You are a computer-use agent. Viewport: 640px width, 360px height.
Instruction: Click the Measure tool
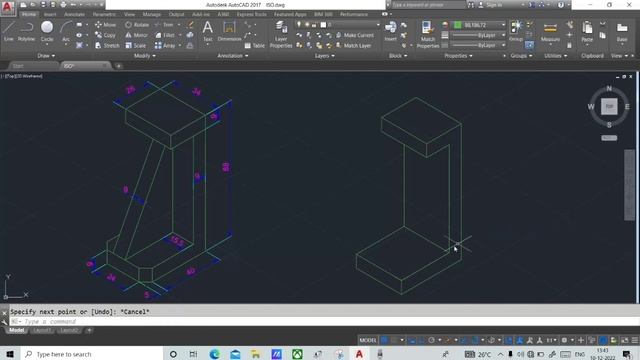click(550, 31)
